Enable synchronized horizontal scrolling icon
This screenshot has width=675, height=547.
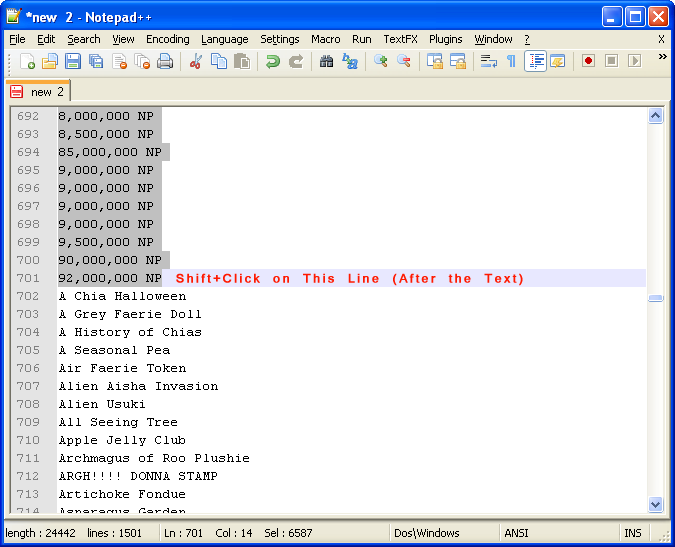click(458, 61)
